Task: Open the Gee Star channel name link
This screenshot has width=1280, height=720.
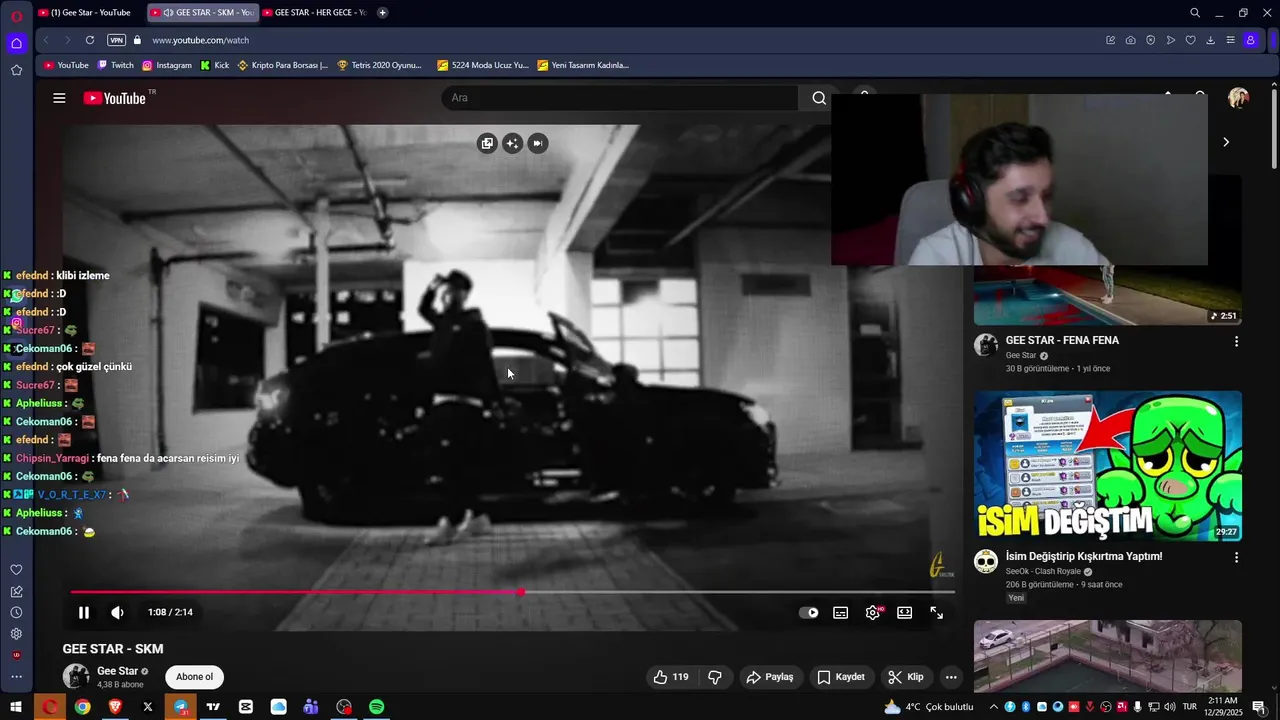Action: [117, 671]
